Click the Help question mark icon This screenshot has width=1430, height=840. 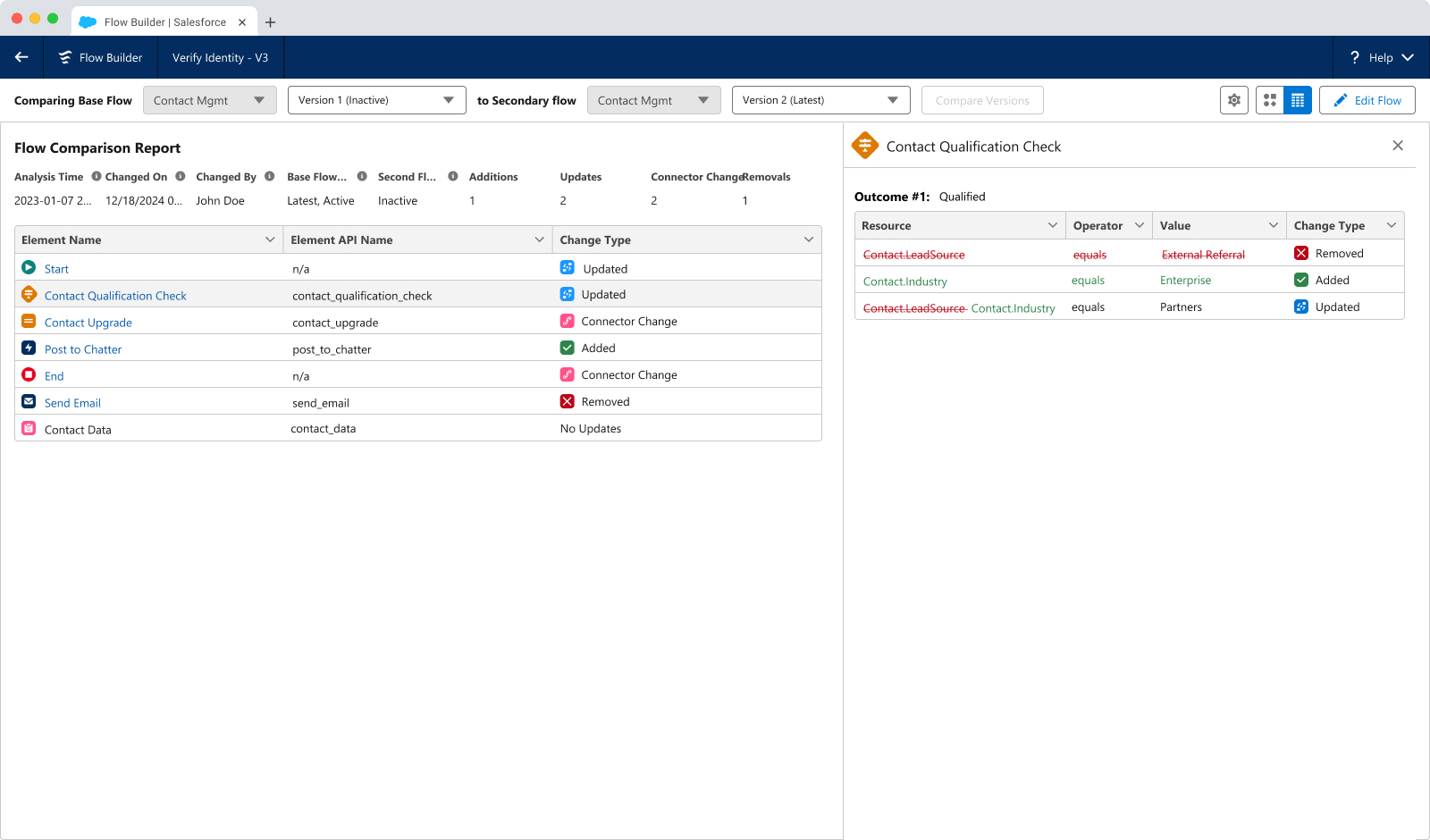tap(1355, 57)
